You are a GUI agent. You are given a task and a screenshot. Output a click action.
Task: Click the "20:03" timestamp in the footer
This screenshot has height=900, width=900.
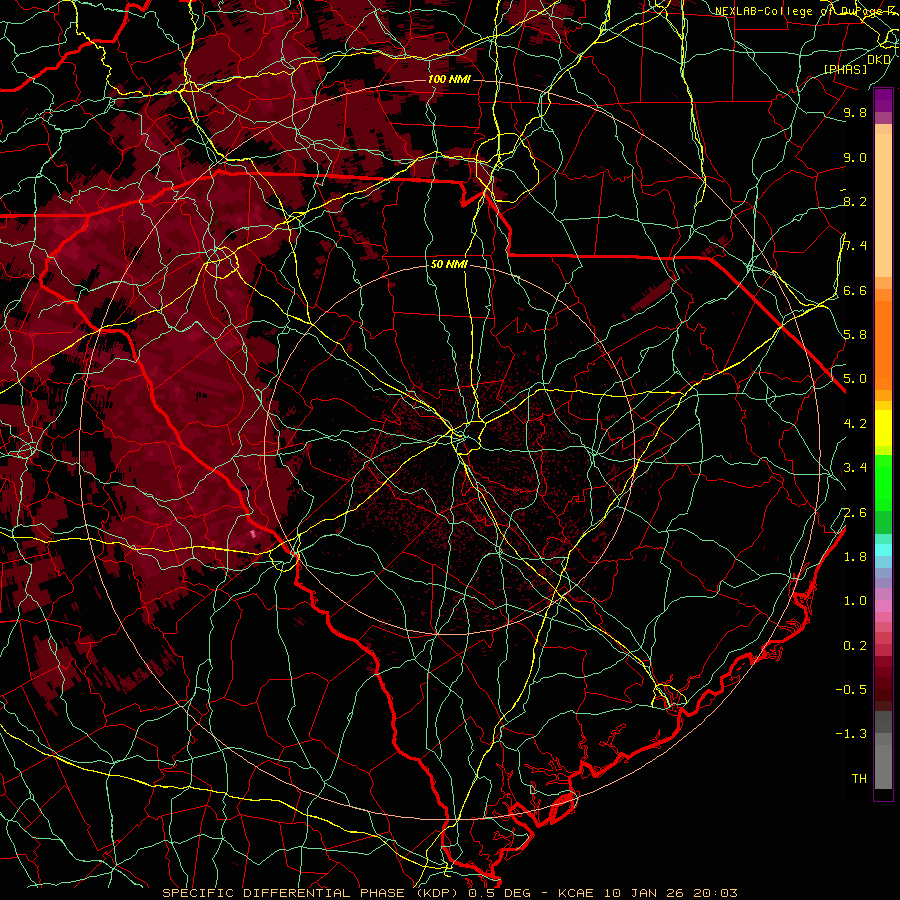715,893
